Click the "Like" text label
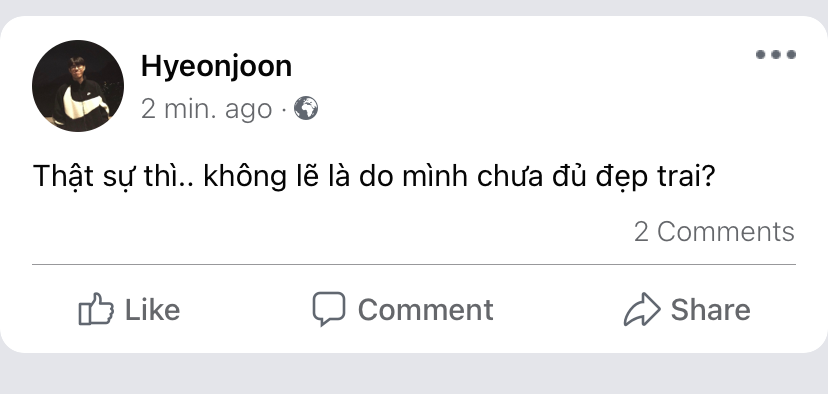 pyautogui.click(x=152, y=309)
